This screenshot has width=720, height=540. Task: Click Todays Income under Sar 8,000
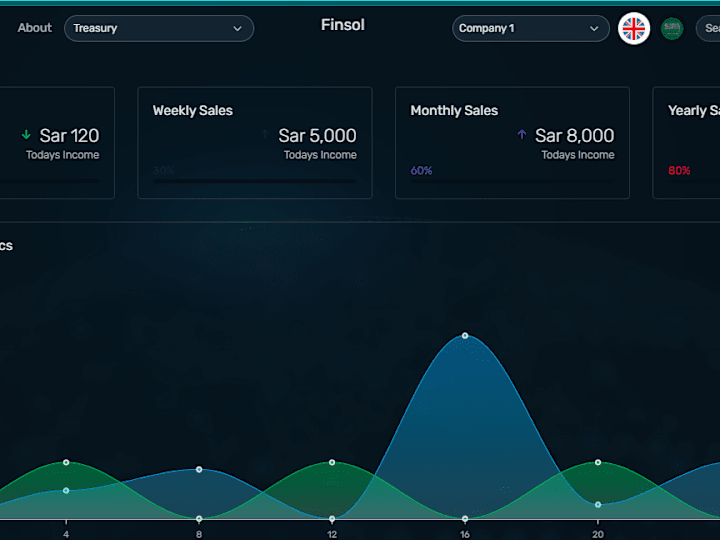(578, 155)
